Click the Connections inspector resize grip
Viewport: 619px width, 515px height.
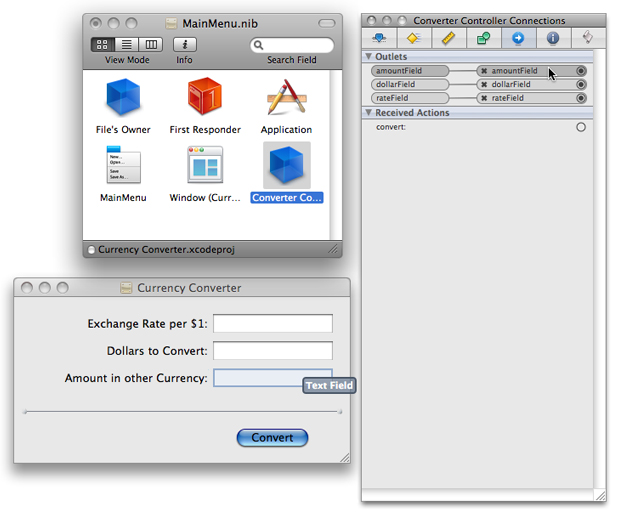pos(600,495)
